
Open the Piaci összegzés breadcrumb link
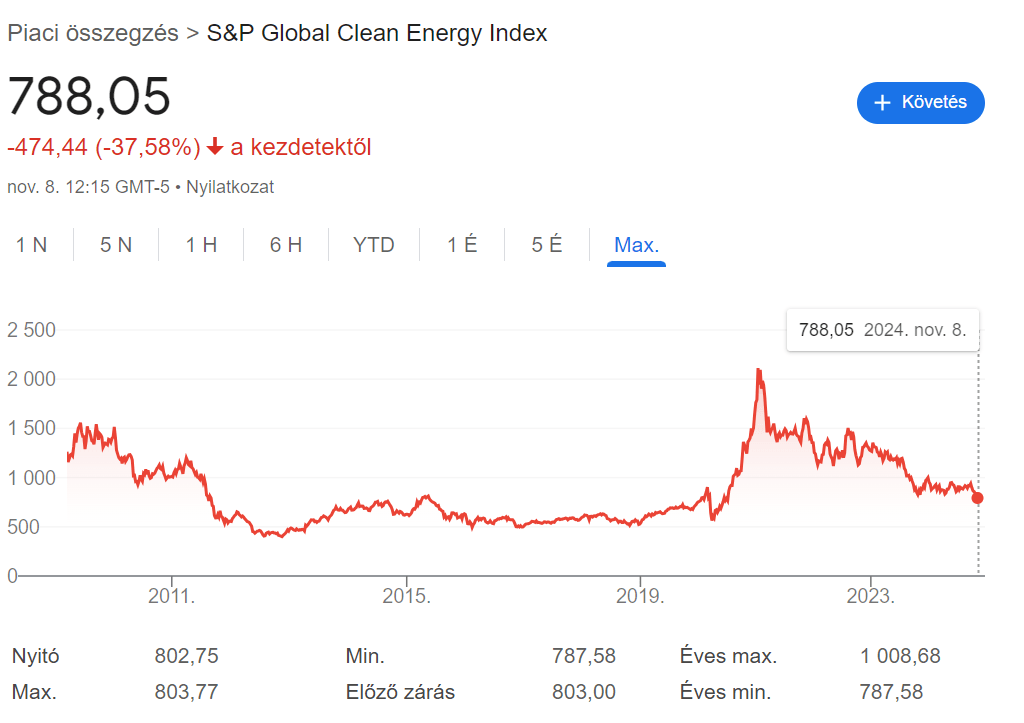(90, 32)
